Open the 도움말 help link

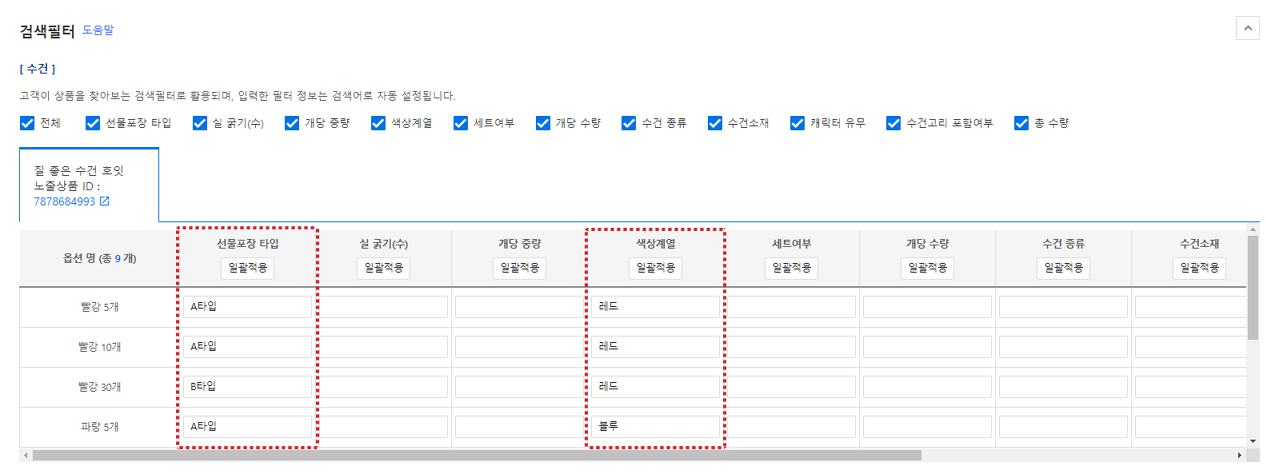tap(98, 30)
